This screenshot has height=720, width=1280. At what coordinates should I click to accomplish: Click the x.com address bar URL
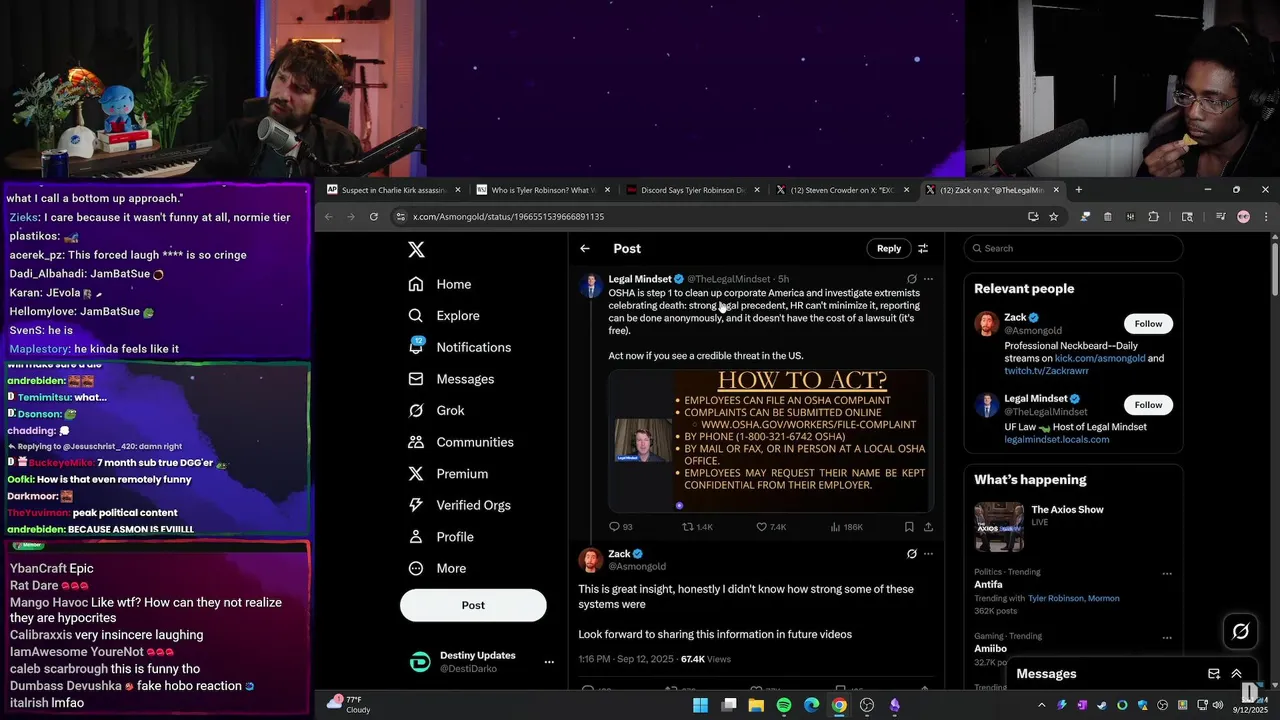(508, 217)
